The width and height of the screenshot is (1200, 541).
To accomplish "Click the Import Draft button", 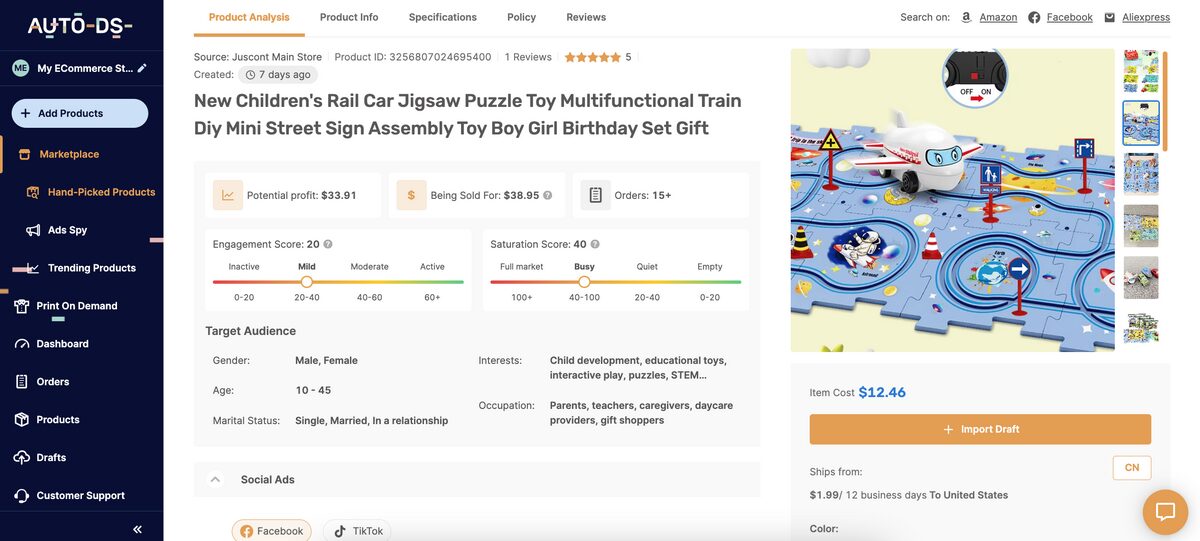I will pos(980,429).
